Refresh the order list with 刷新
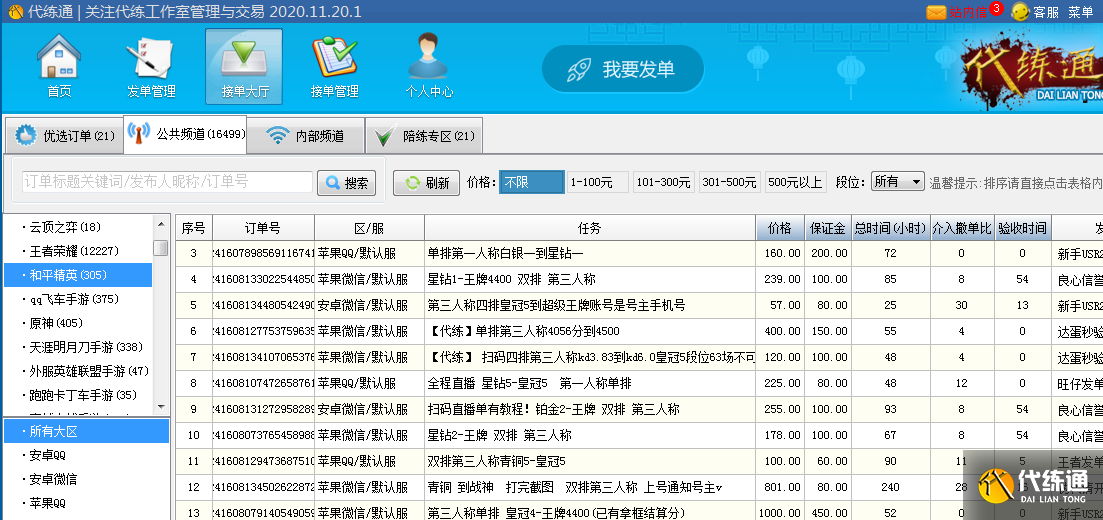This screenshot has width=1103, height=520. tap(426, 183)
